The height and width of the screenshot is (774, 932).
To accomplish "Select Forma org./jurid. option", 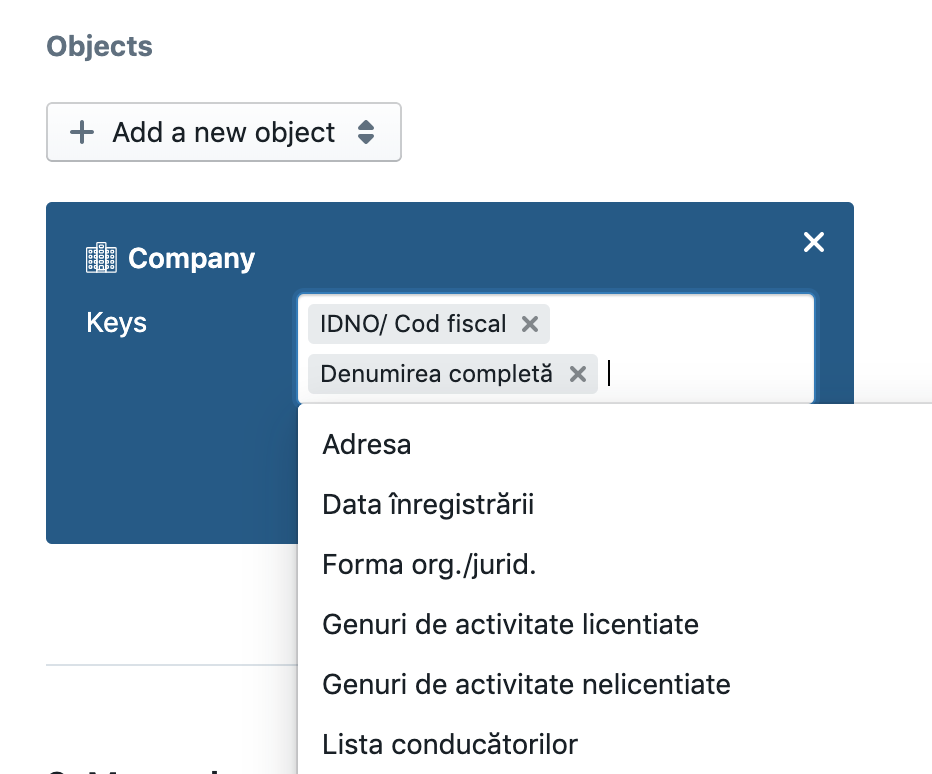I will pos(429,565).
